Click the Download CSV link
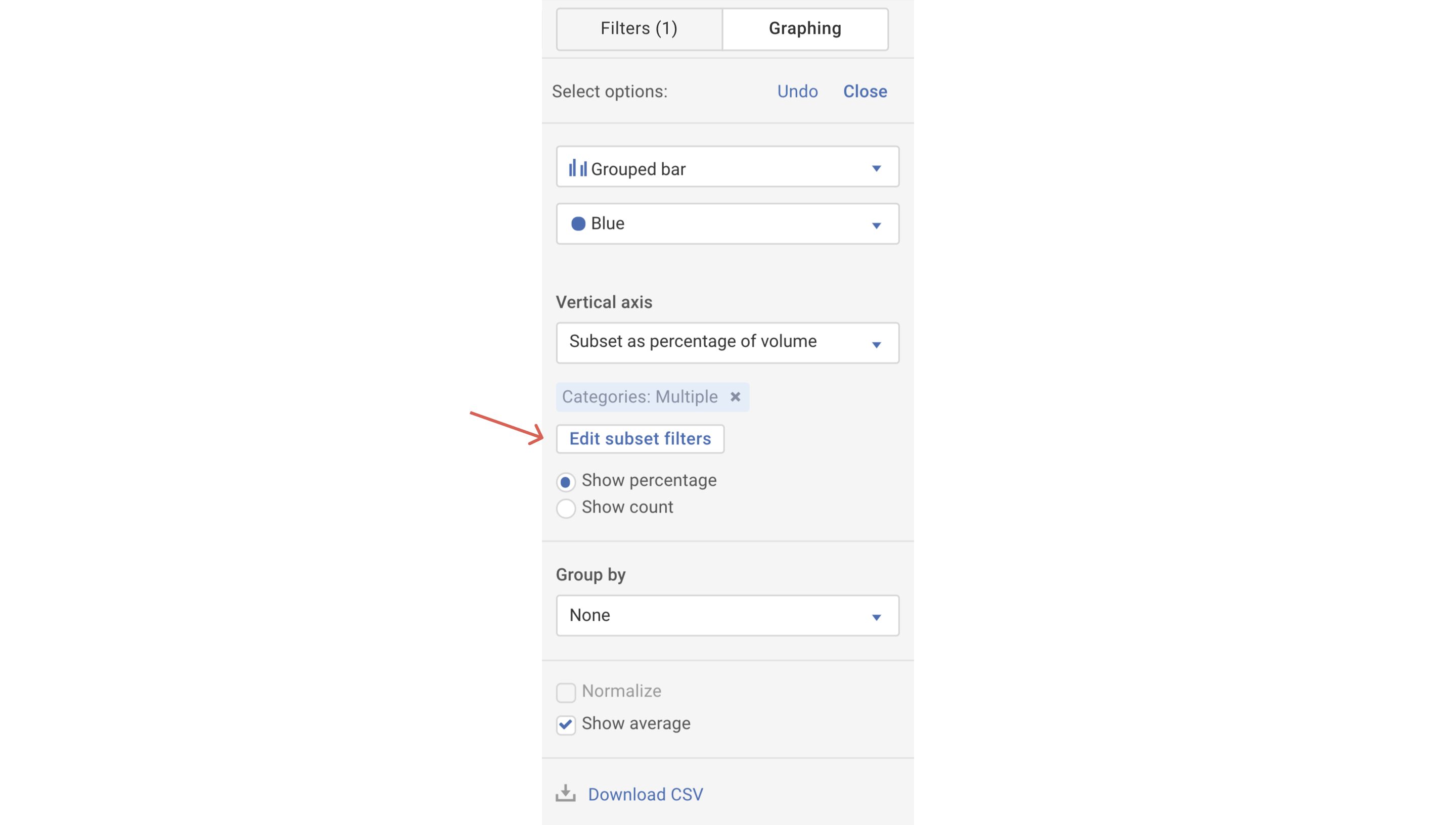This screenshot has height=825, width=1456. click(x=645, y=794)
